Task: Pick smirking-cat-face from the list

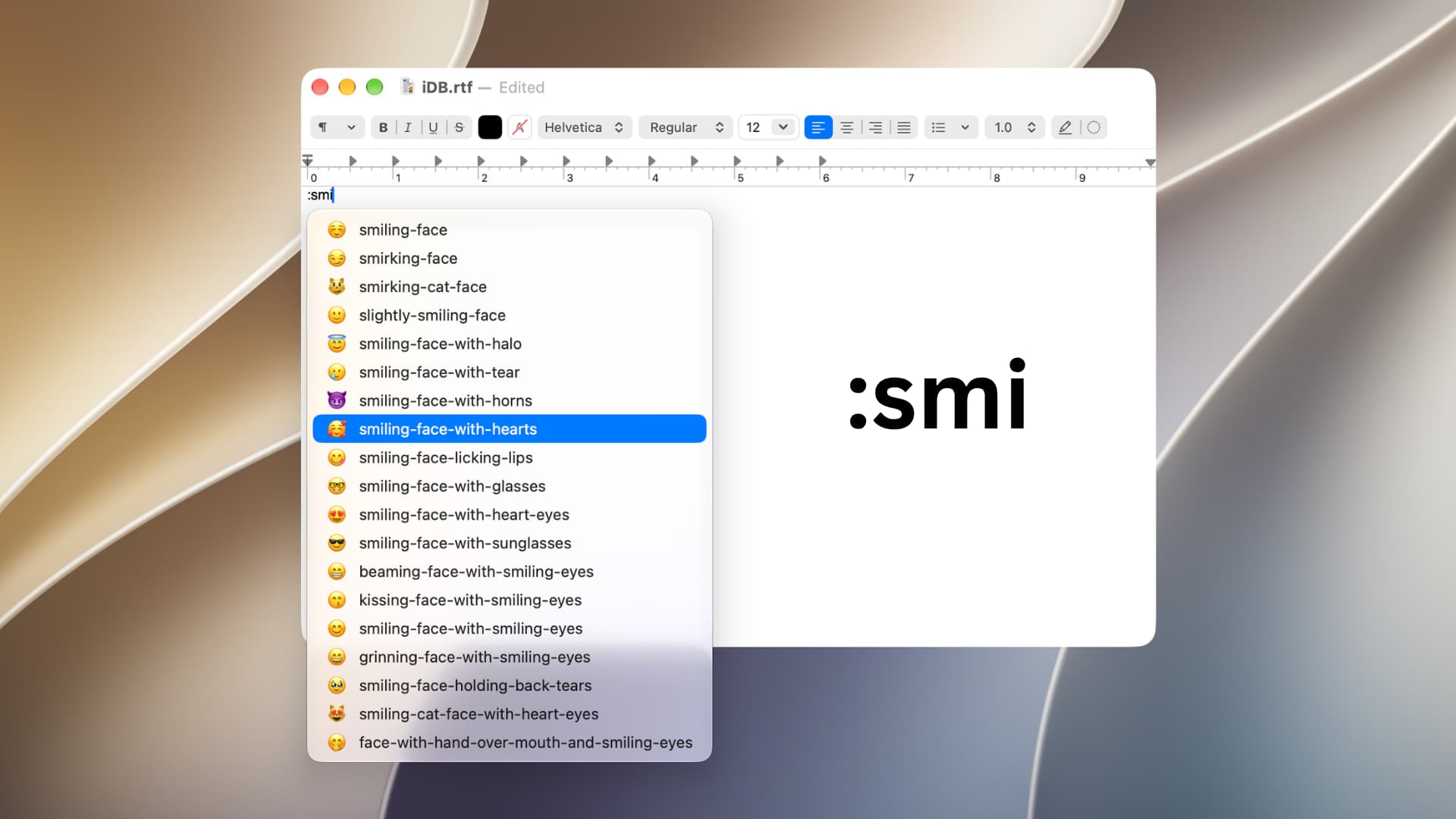Action: point(510,287)
